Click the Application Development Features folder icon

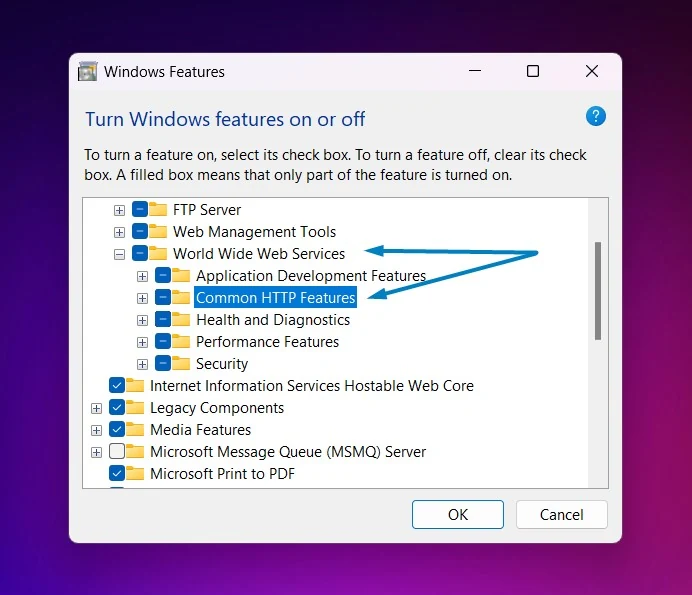tap(181, 275)
